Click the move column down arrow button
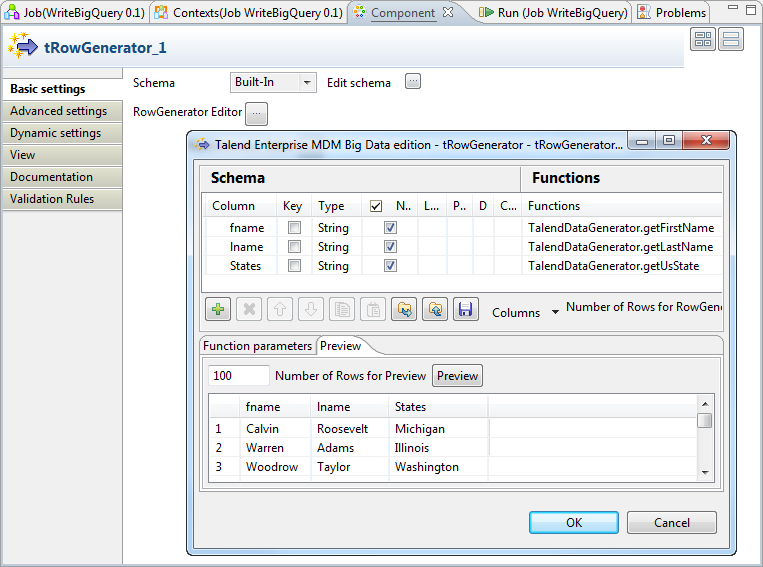The width and height of the screenshot is (763, 567). (x=311, y=309)
